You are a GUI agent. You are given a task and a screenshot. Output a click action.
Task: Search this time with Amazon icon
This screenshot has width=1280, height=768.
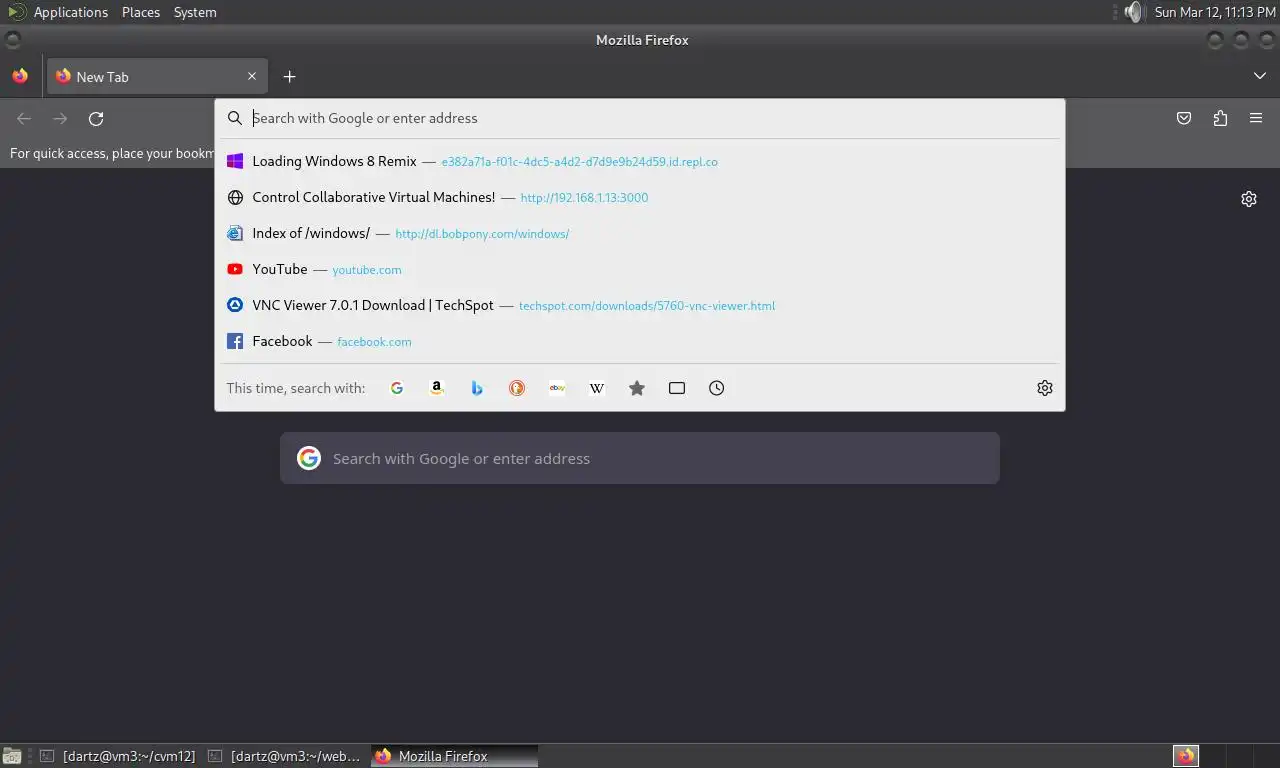pyautogui.click(x=437, y=388)
